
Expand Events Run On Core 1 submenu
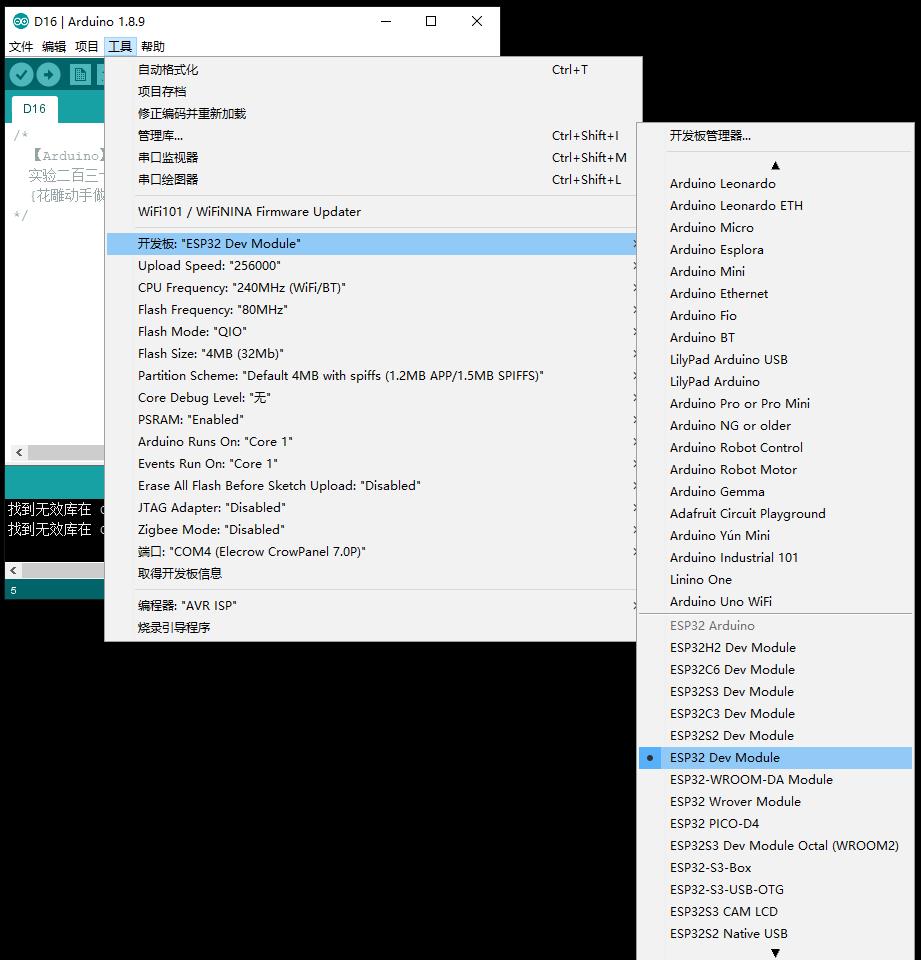pyautogui.click(x=374, y=464)
